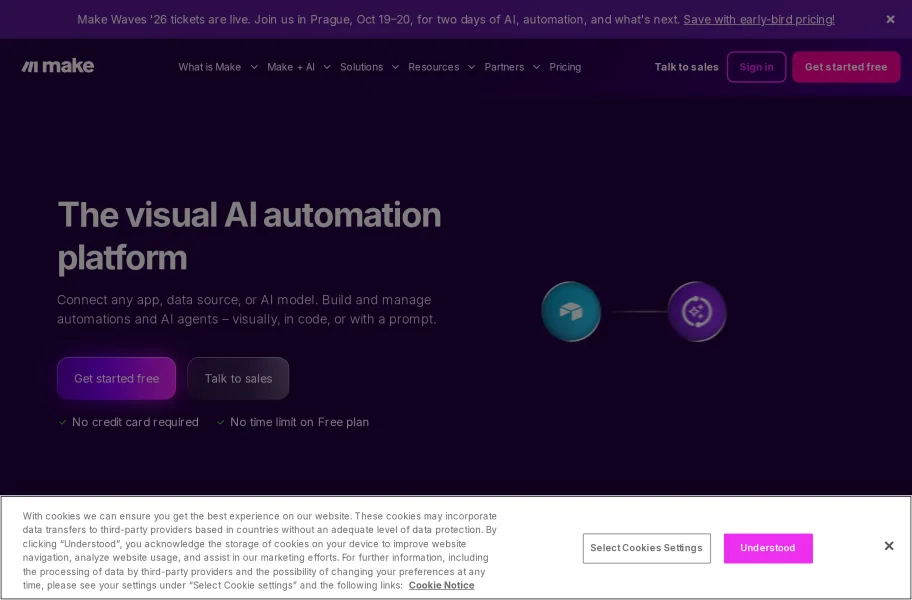Open the Make + AI menu
The height and width of the screenshot is (600, 912).
[x=291, y=67]
